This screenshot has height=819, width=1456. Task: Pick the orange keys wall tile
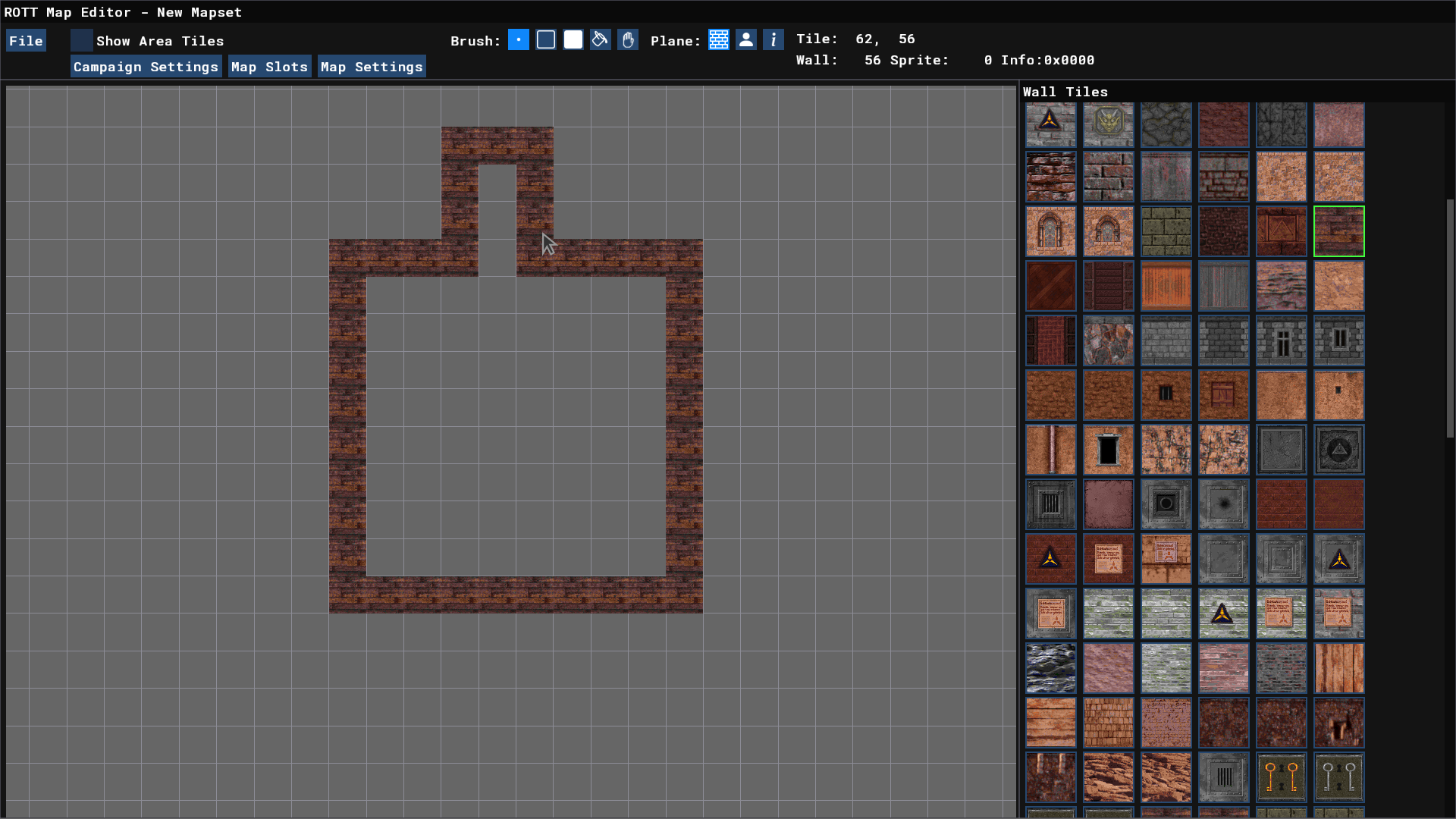click(x=1282, y=777)
